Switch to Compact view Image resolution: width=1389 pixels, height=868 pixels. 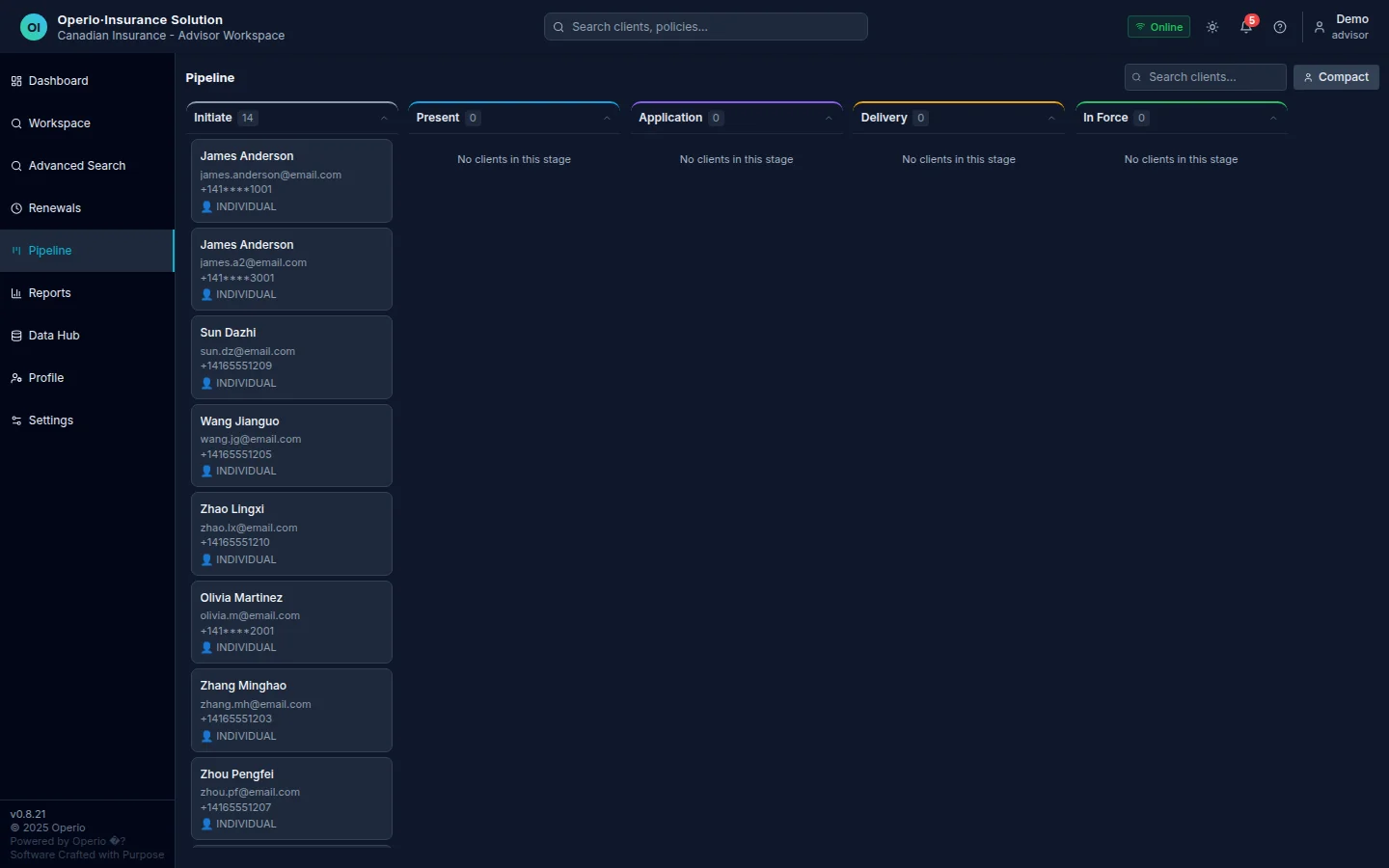coord(1336,77)
